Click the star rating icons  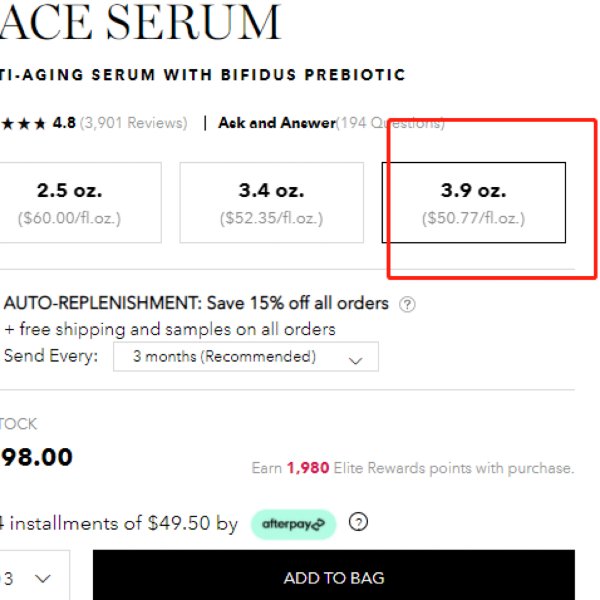[x=23, y=124]
